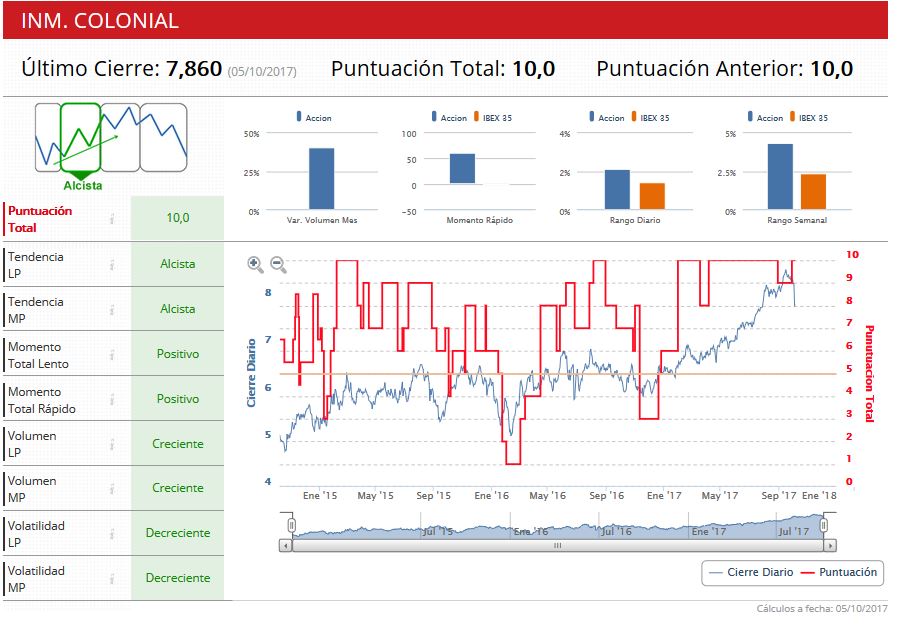Click the blue Var. Volumen Mes bar
Image resolution: width=897 pixels, height=626 pixels.
click(x=322, y=179)
